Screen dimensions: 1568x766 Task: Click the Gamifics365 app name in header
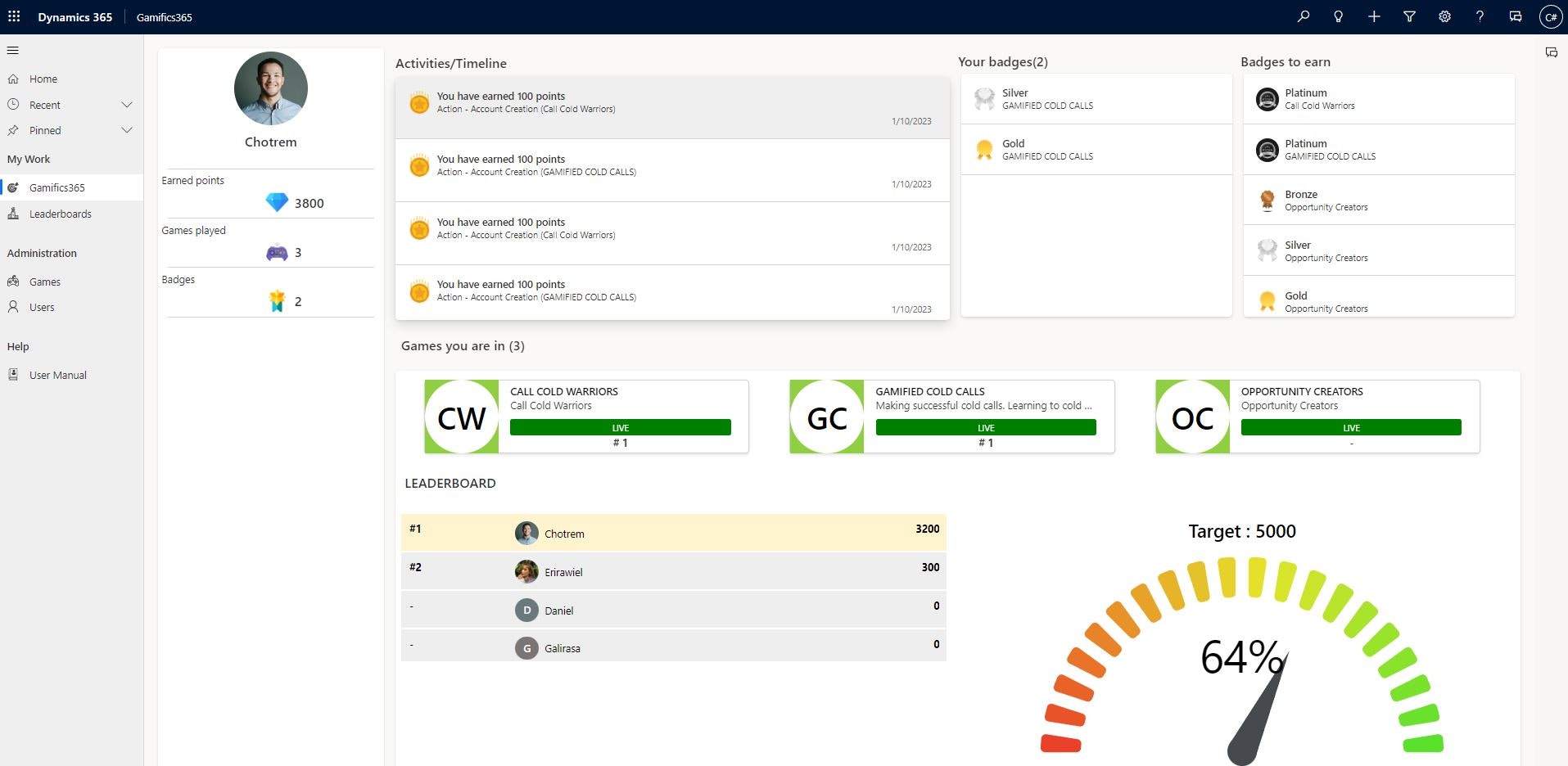[x=164, y=17]
